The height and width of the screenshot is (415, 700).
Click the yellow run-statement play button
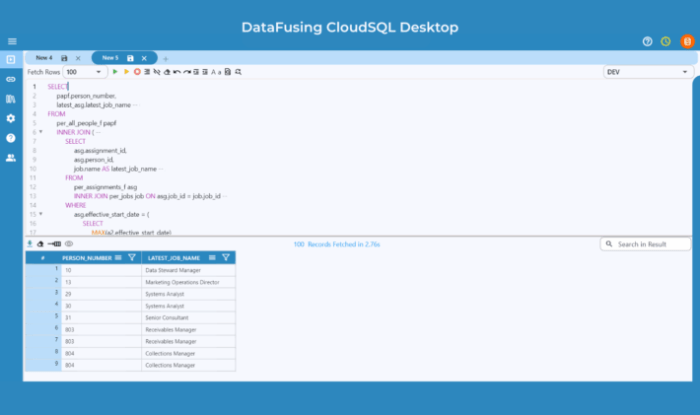pos(126,71)
